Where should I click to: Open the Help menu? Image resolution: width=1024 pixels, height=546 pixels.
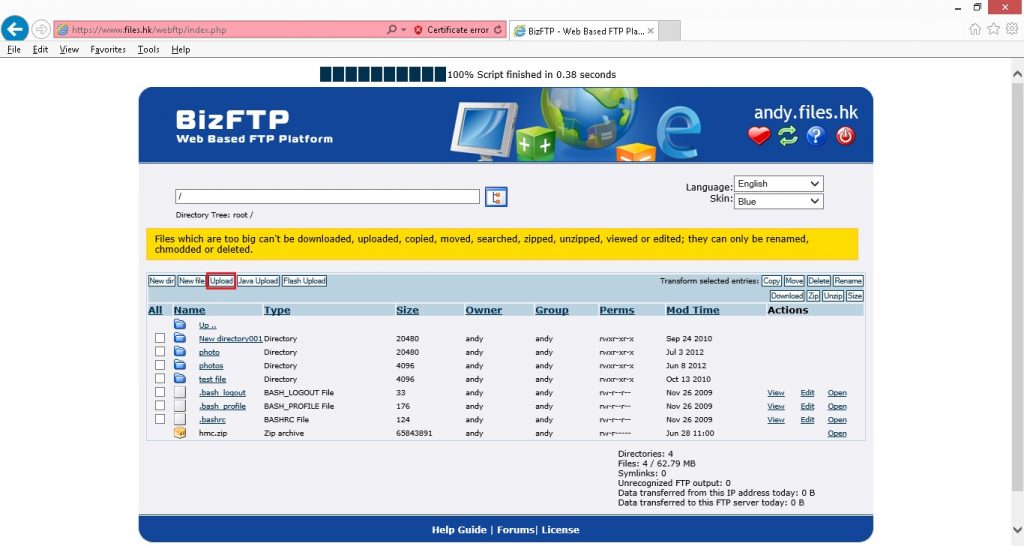(181, 50)
